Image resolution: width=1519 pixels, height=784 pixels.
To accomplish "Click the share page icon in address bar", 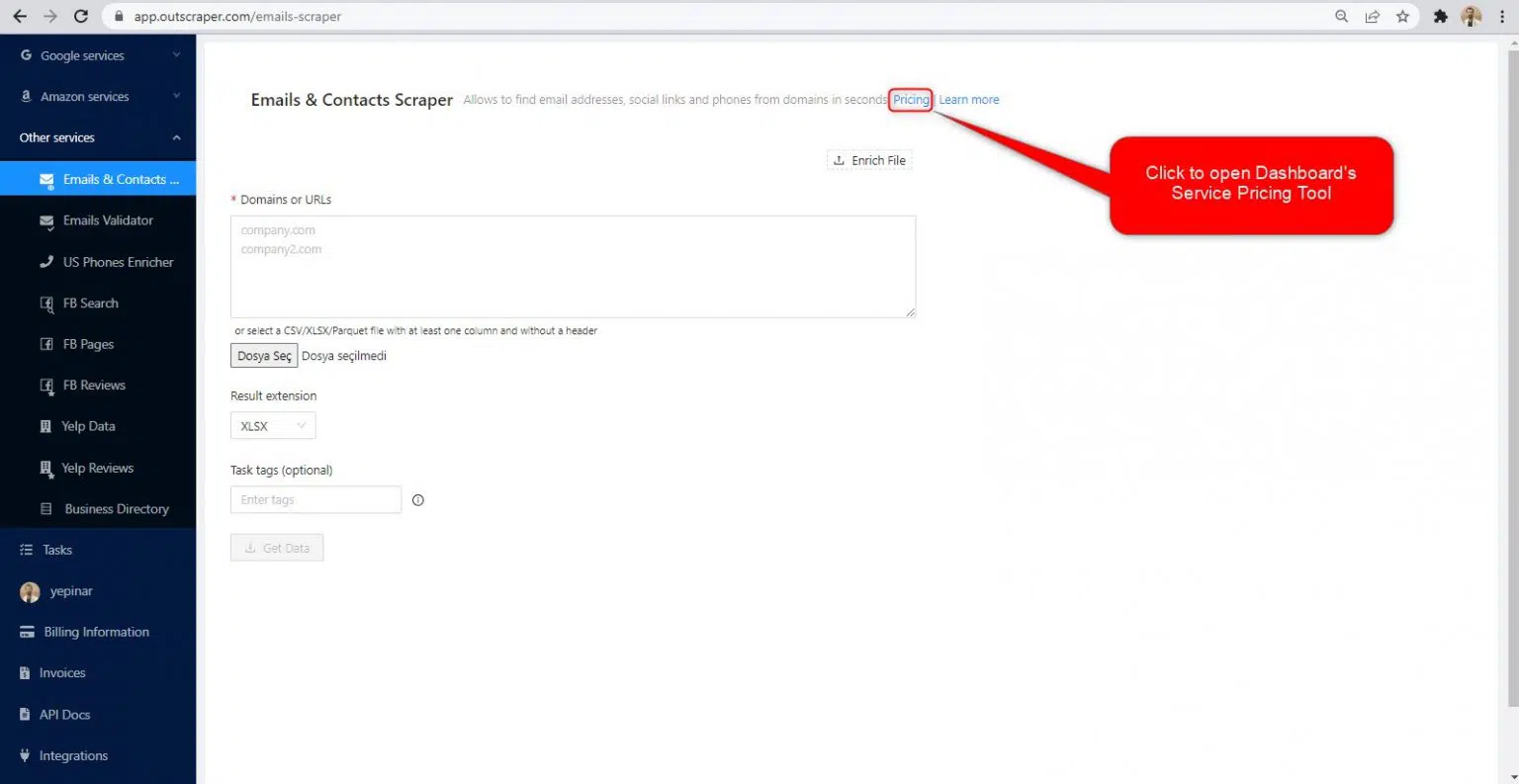I will pyautogui.click(x=1372, y=16).
